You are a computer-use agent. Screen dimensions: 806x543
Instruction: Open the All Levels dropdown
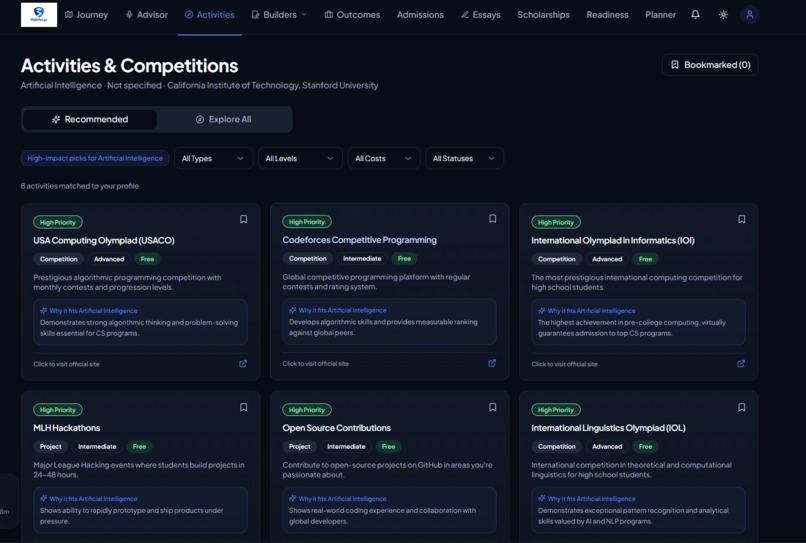[x=300, y=158]
